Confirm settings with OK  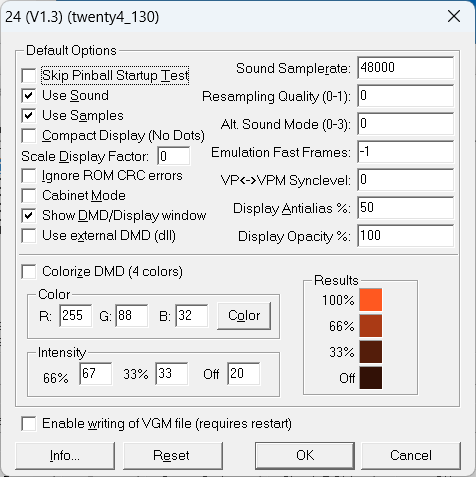tap(305, 456)
